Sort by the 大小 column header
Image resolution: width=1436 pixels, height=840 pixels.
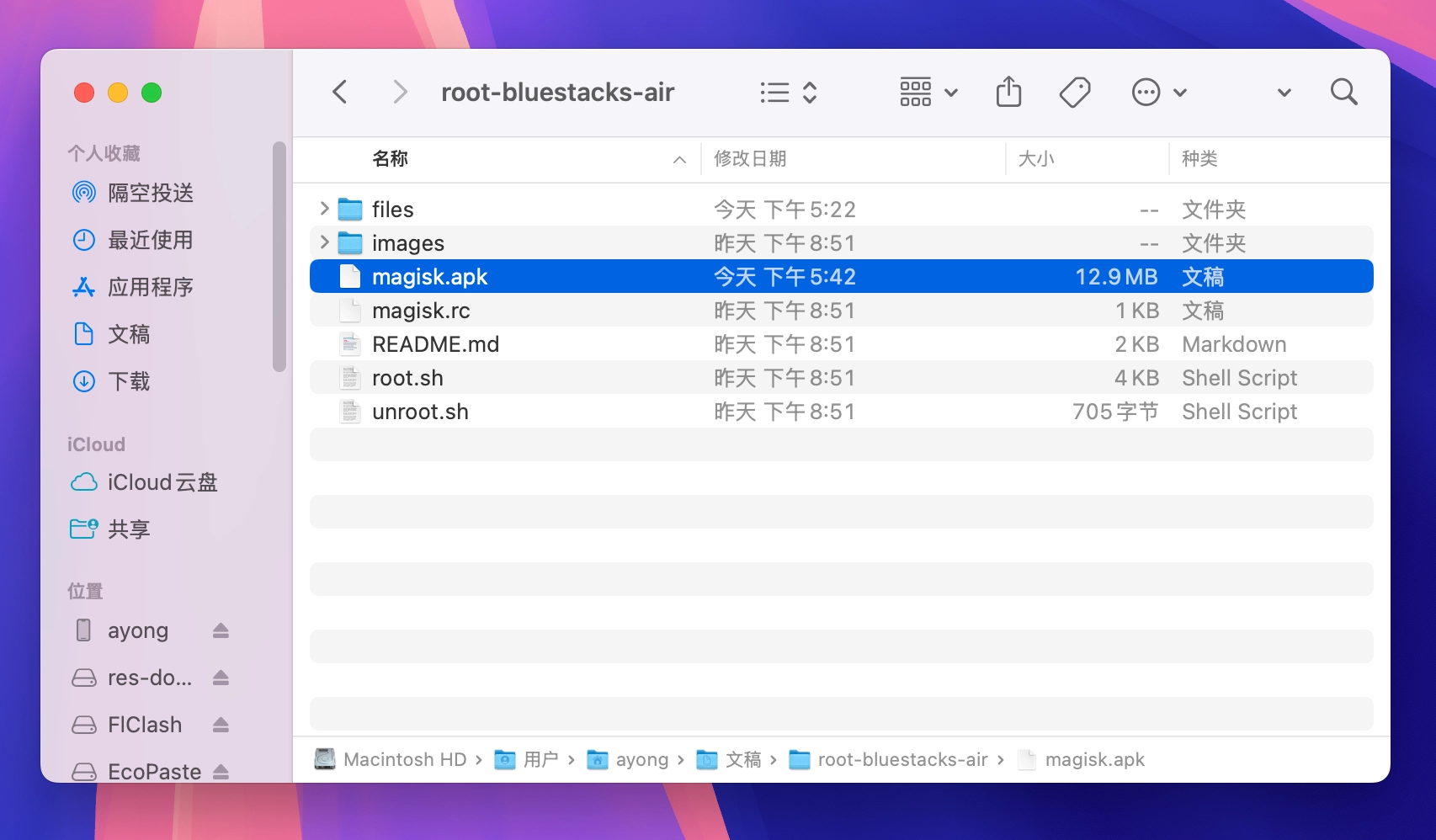(1036, 158)
